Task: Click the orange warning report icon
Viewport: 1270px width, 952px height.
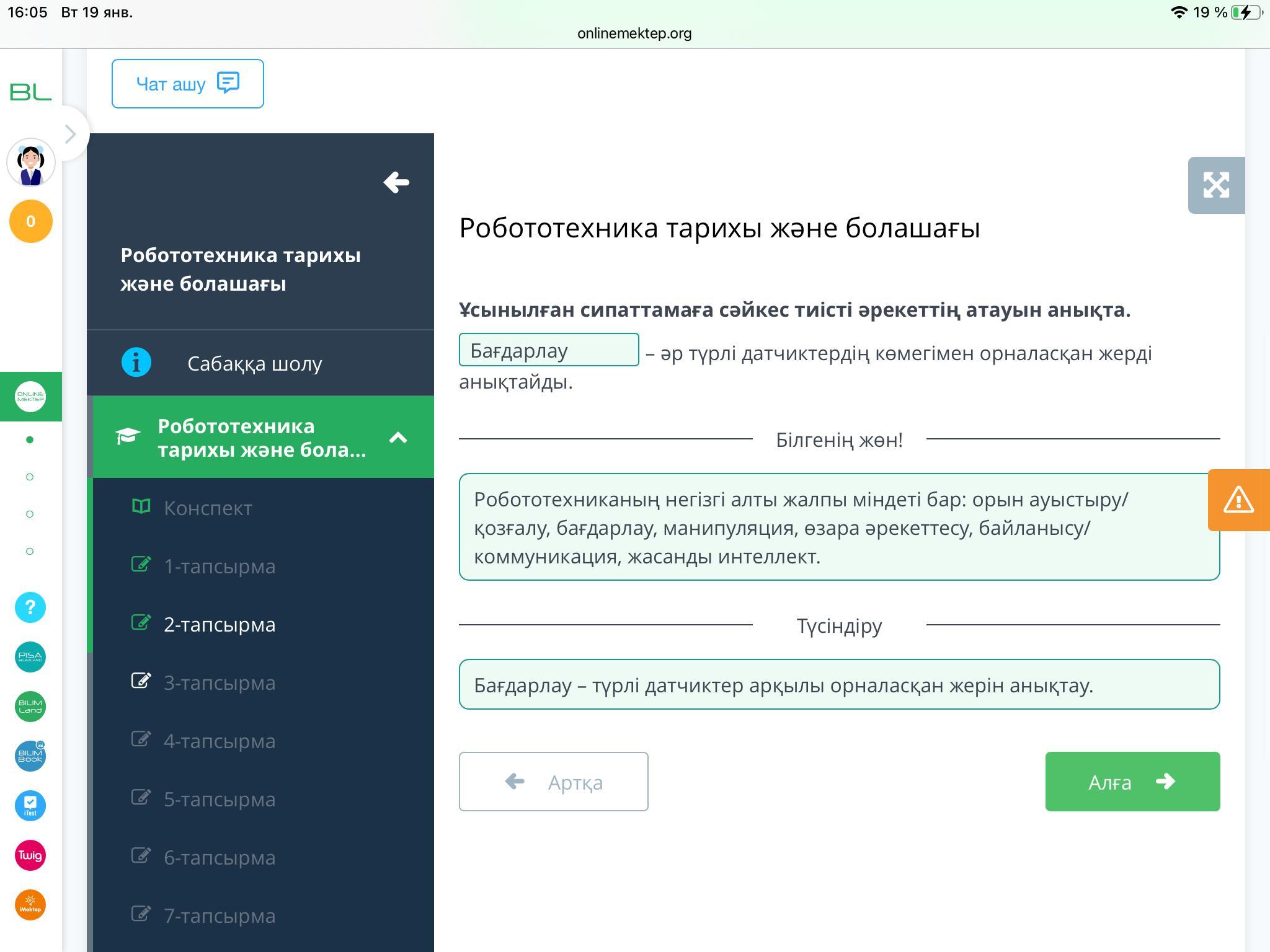Action: pos(1238,500)
